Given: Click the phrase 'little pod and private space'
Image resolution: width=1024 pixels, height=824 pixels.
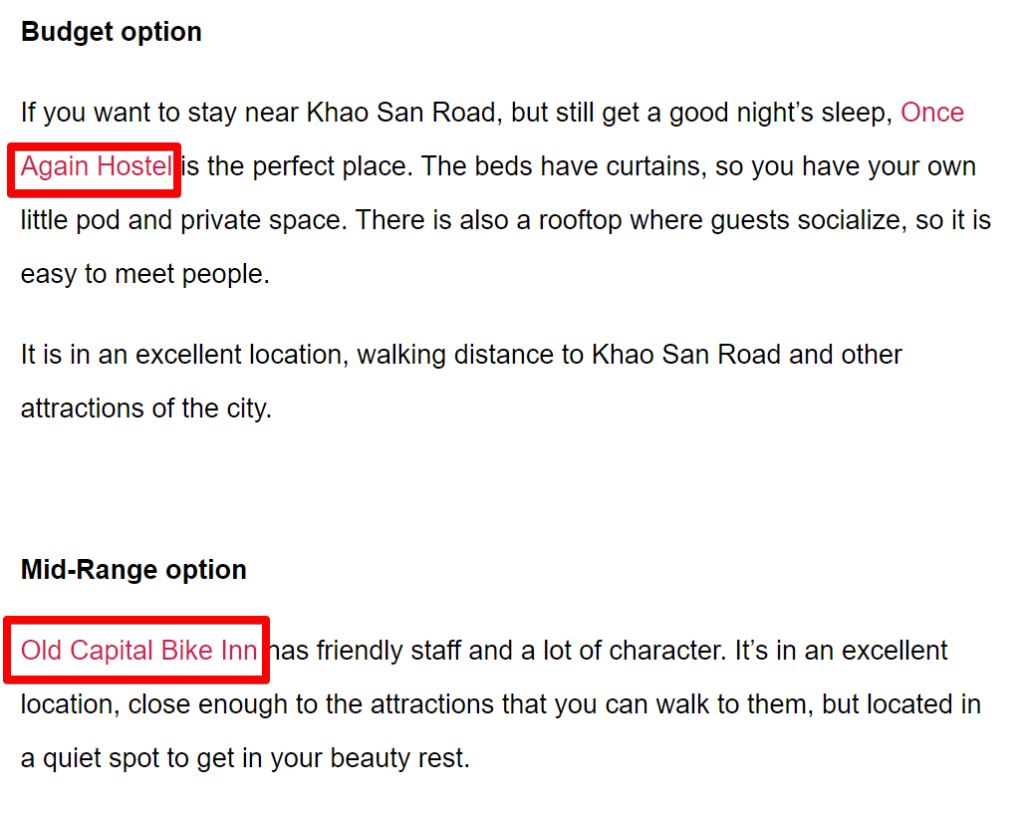Looking at the screenshot, I should click(x=182, y=220).
